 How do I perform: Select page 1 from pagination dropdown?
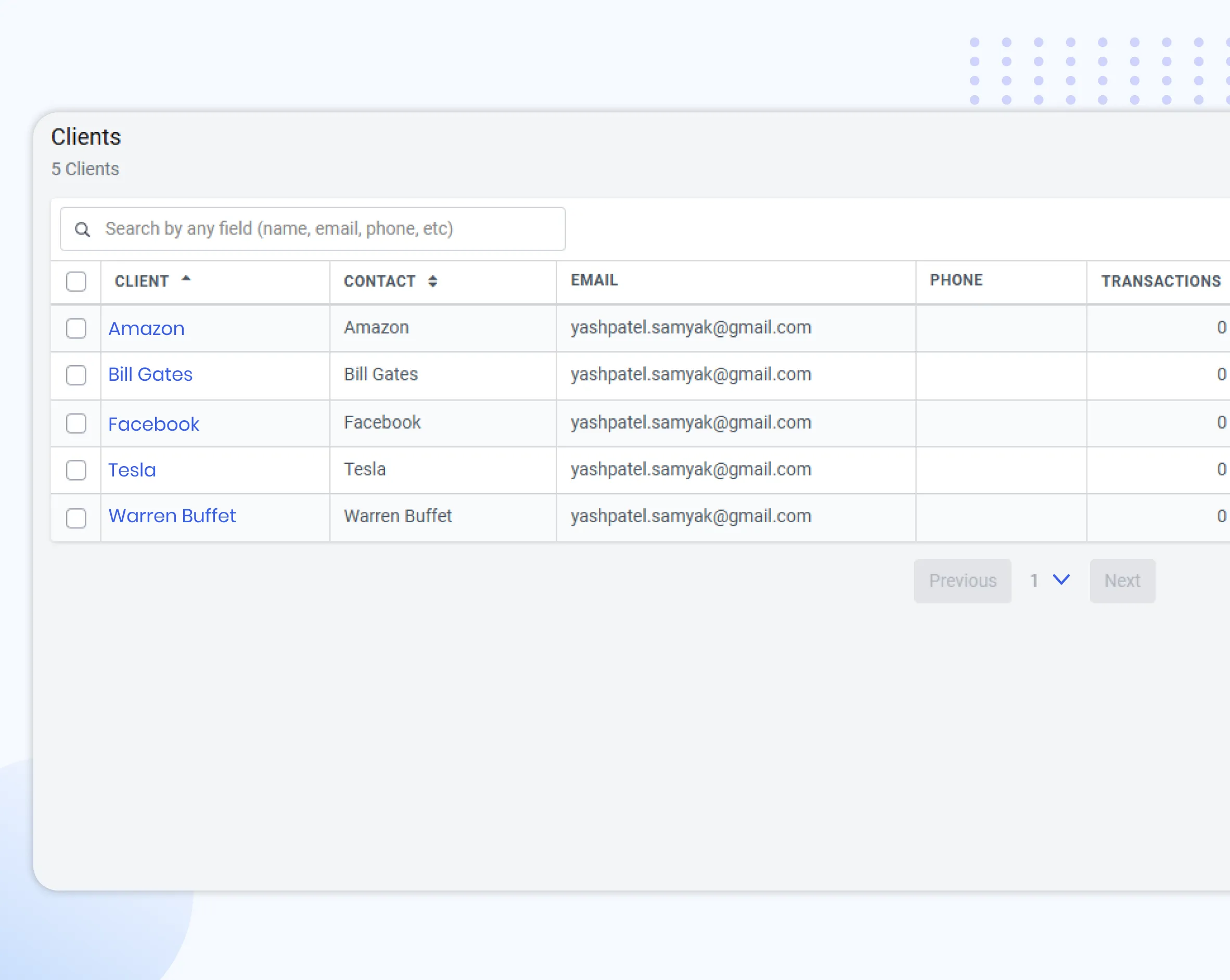tap(1048, 581)
